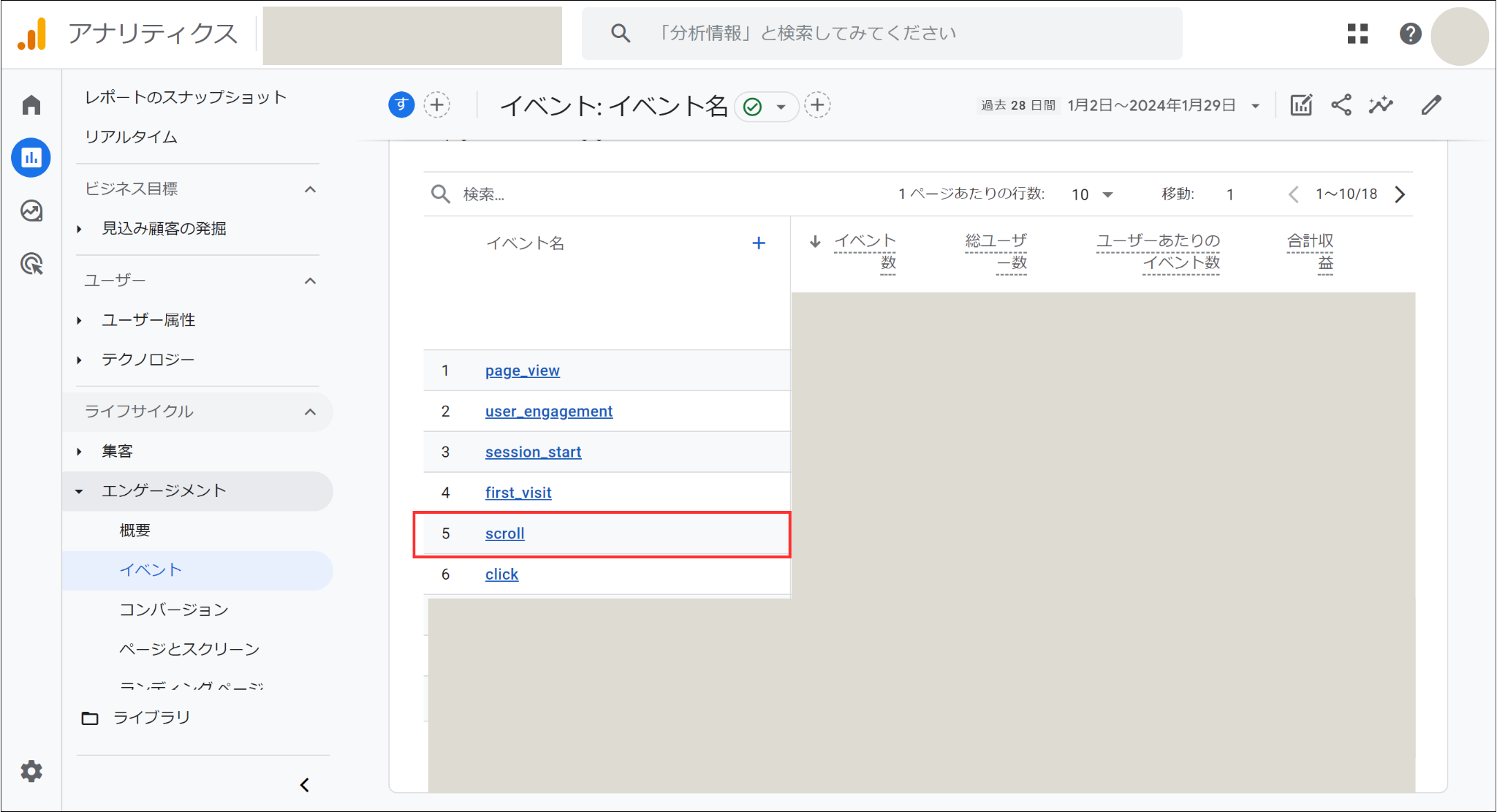Click the customize report chart-edit icon

click(1301, 105)
